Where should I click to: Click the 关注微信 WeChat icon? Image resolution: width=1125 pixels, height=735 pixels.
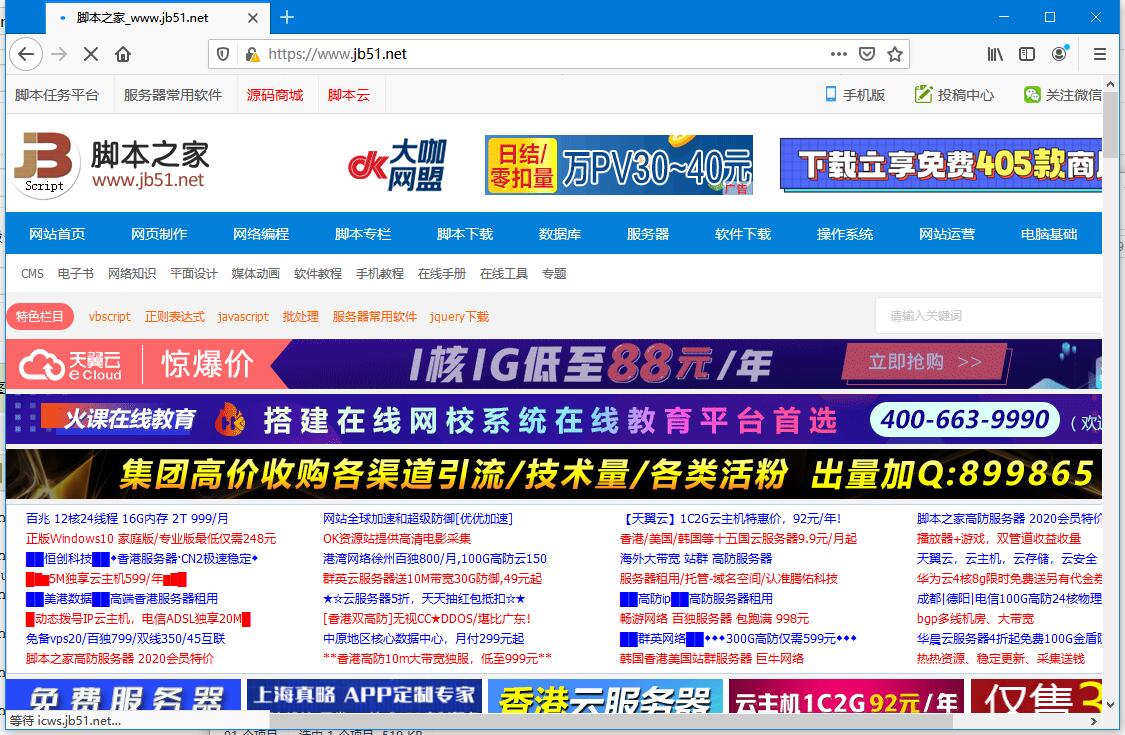coord(1032,94)
